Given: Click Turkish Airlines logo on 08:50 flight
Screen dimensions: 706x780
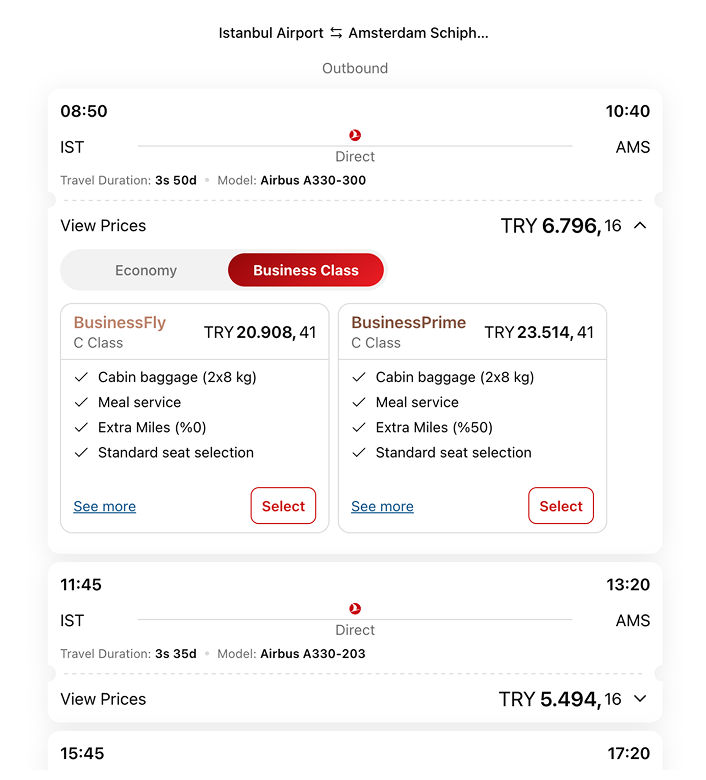Looking at the screenshot, I should point(355,135).
